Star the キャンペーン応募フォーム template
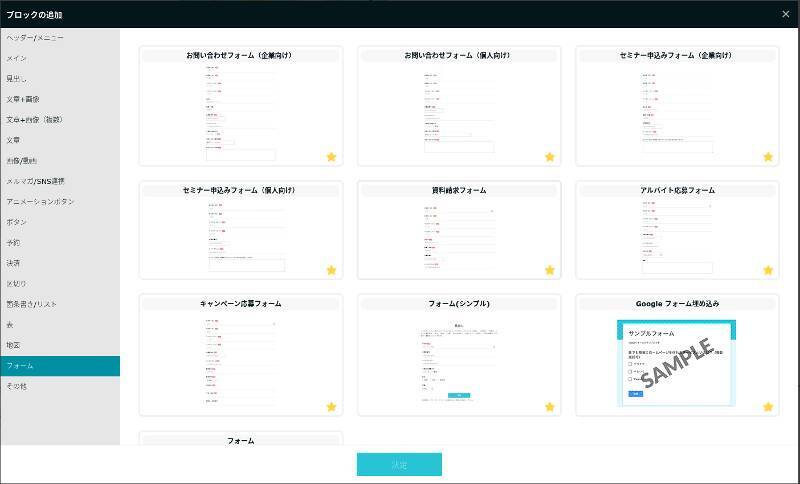This screenshot has height=484, width=800. tap(331, 407)
